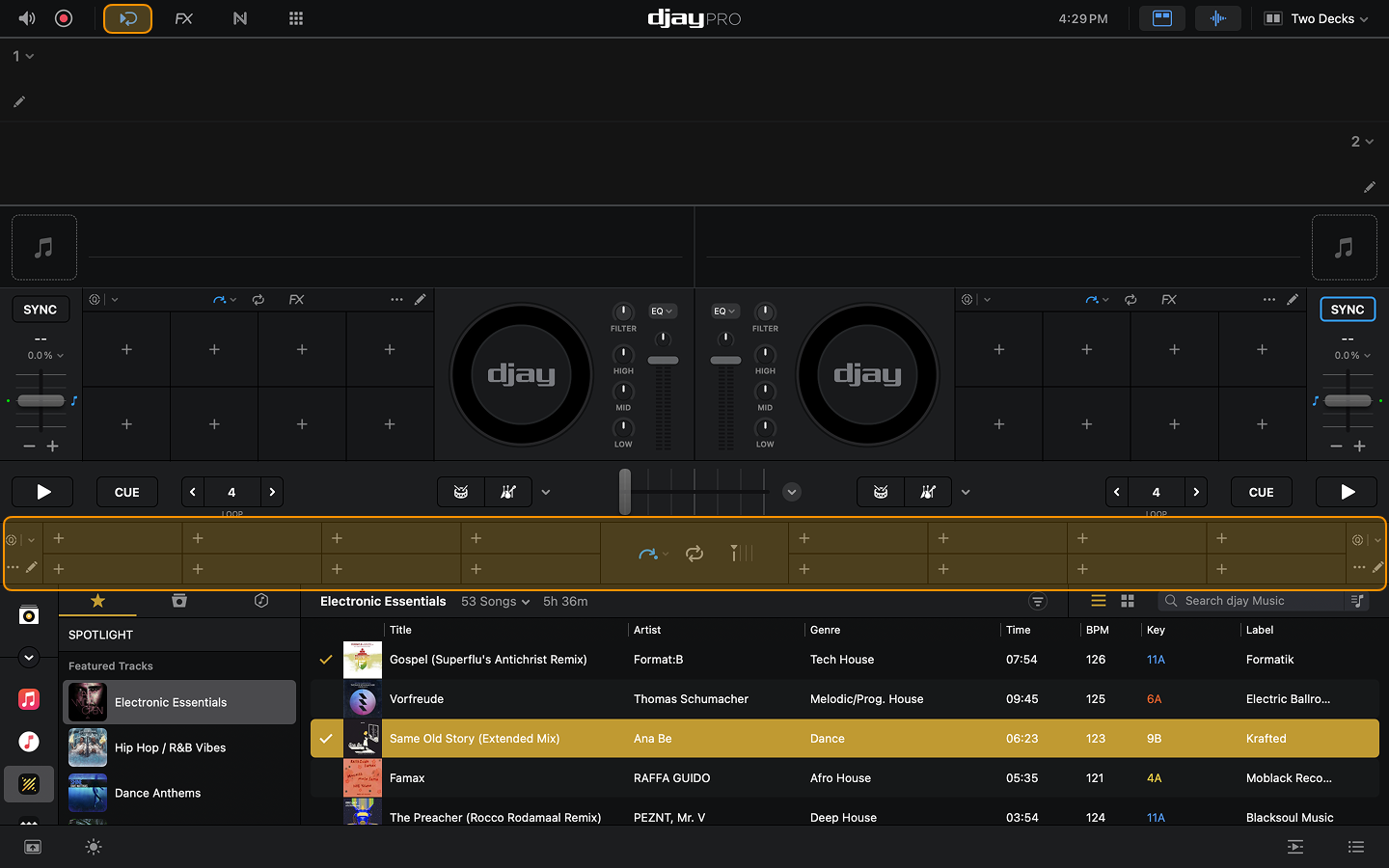Toggle the loop icon in center pad strip
This screenshot has height=868, width=1389.
click(x=694, y=554)
